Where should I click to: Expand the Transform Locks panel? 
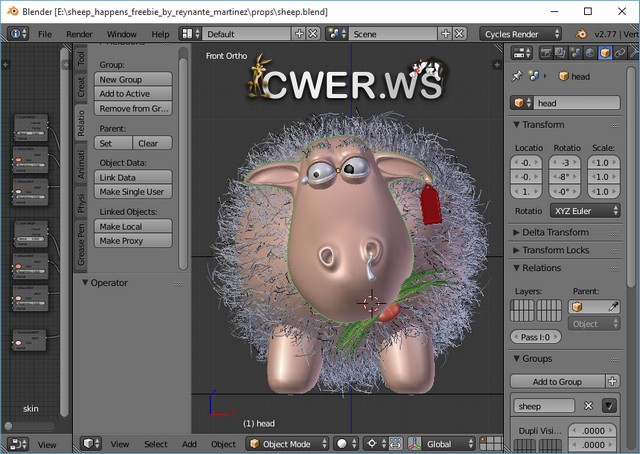click(x=556, y=250)
